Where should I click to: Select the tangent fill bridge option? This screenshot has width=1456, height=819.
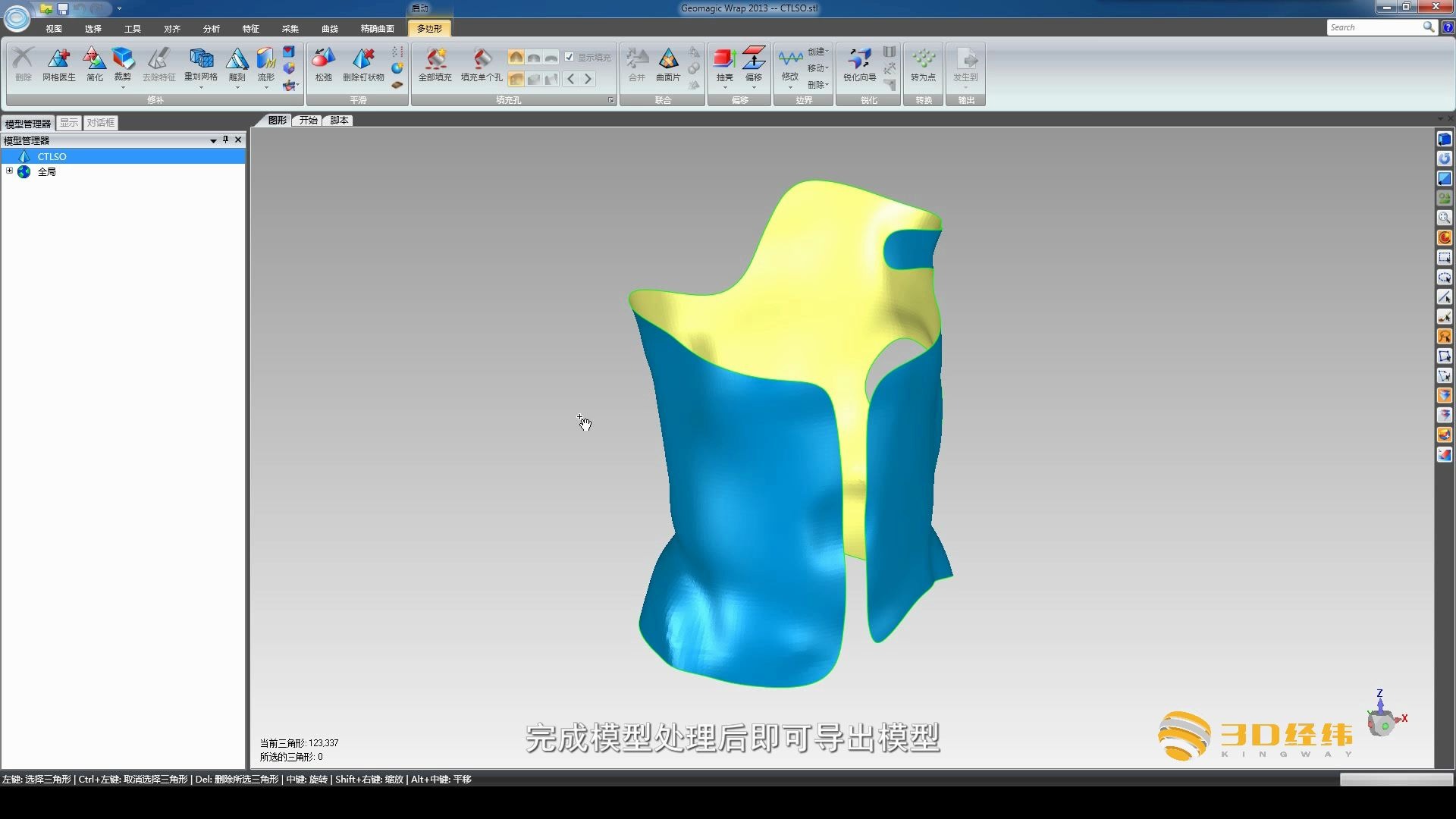(x=534, y=58)
